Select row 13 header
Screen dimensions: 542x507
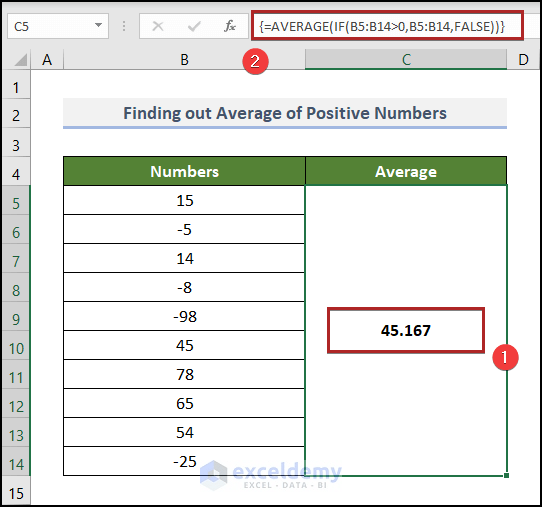pyautogui.click(x=16, y=433)
